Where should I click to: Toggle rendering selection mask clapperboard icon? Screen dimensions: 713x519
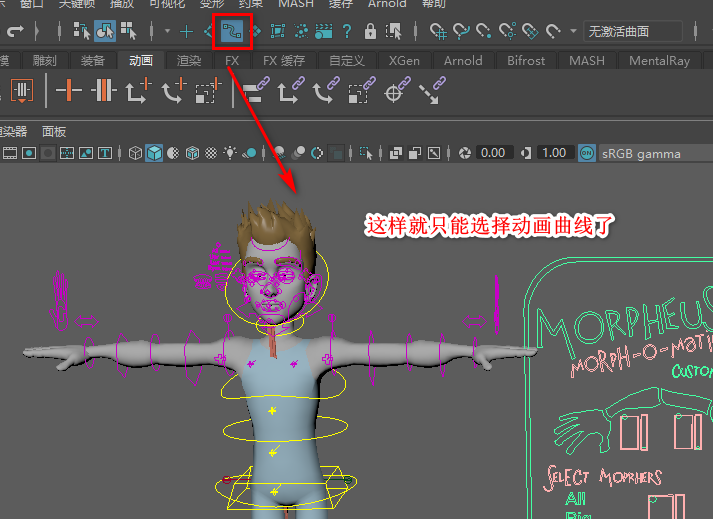(323, 31)
